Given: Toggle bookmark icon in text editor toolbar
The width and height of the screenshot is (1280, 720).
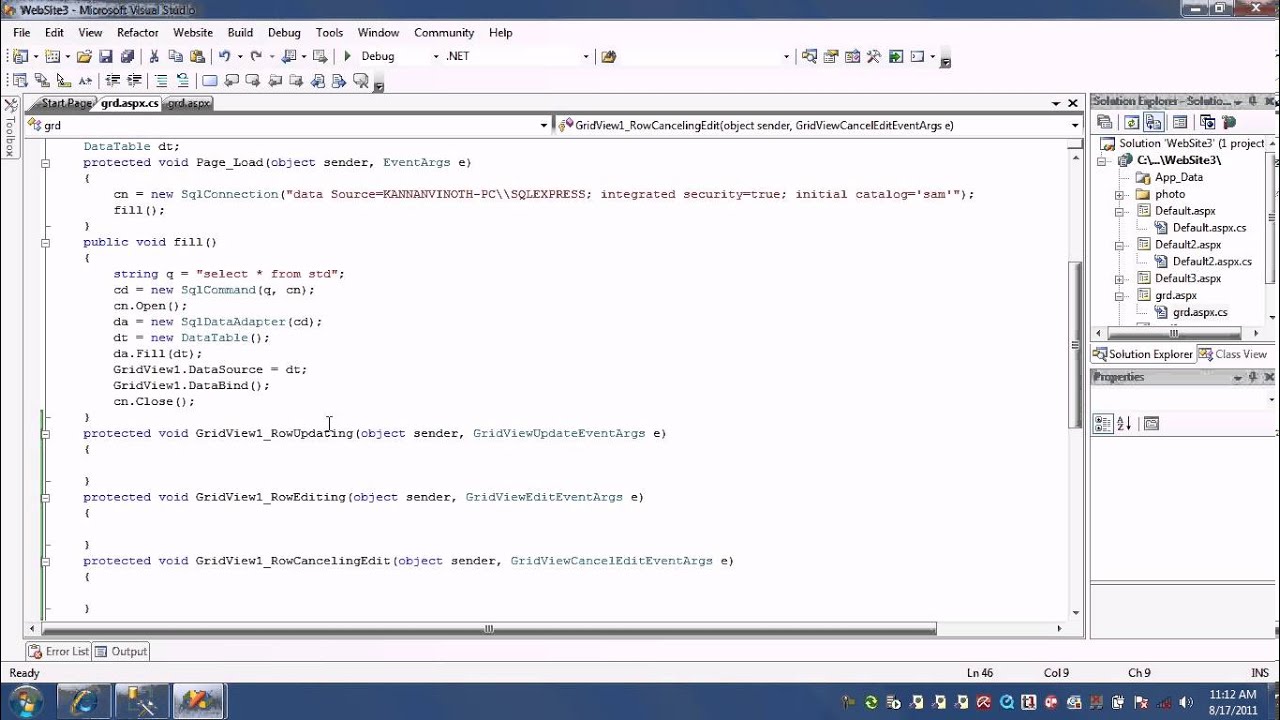Looking at the screenshot, I should tap(209, 80).
